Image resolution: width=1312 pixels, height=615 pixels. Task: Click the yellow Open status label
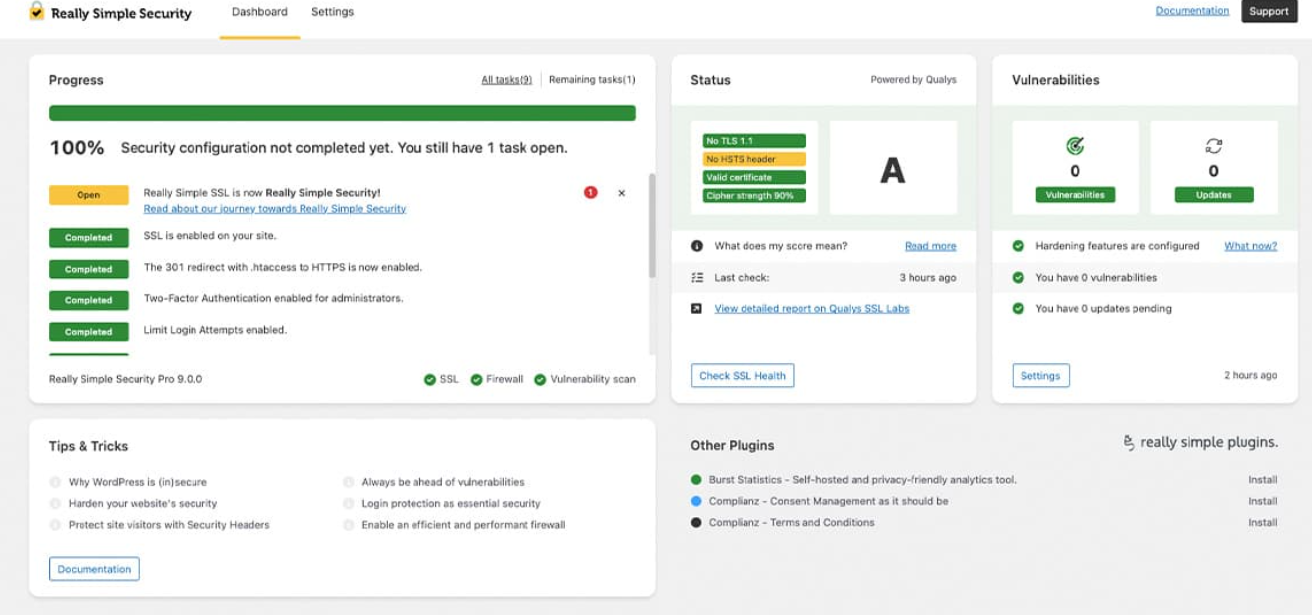click(x=89, y=195)
